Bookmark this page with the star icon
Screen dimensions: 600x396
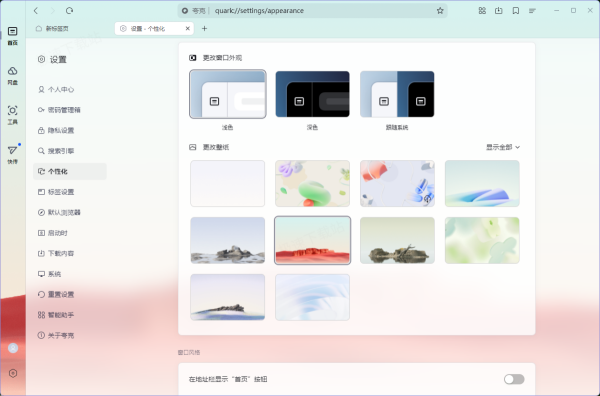[x=440, y=11]
